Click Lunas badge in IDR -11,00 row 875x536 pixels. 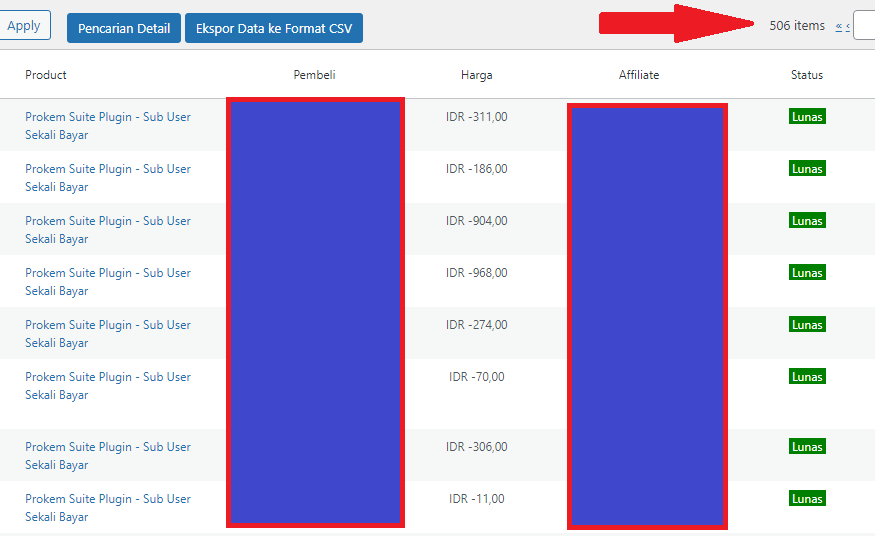point(807,499)
